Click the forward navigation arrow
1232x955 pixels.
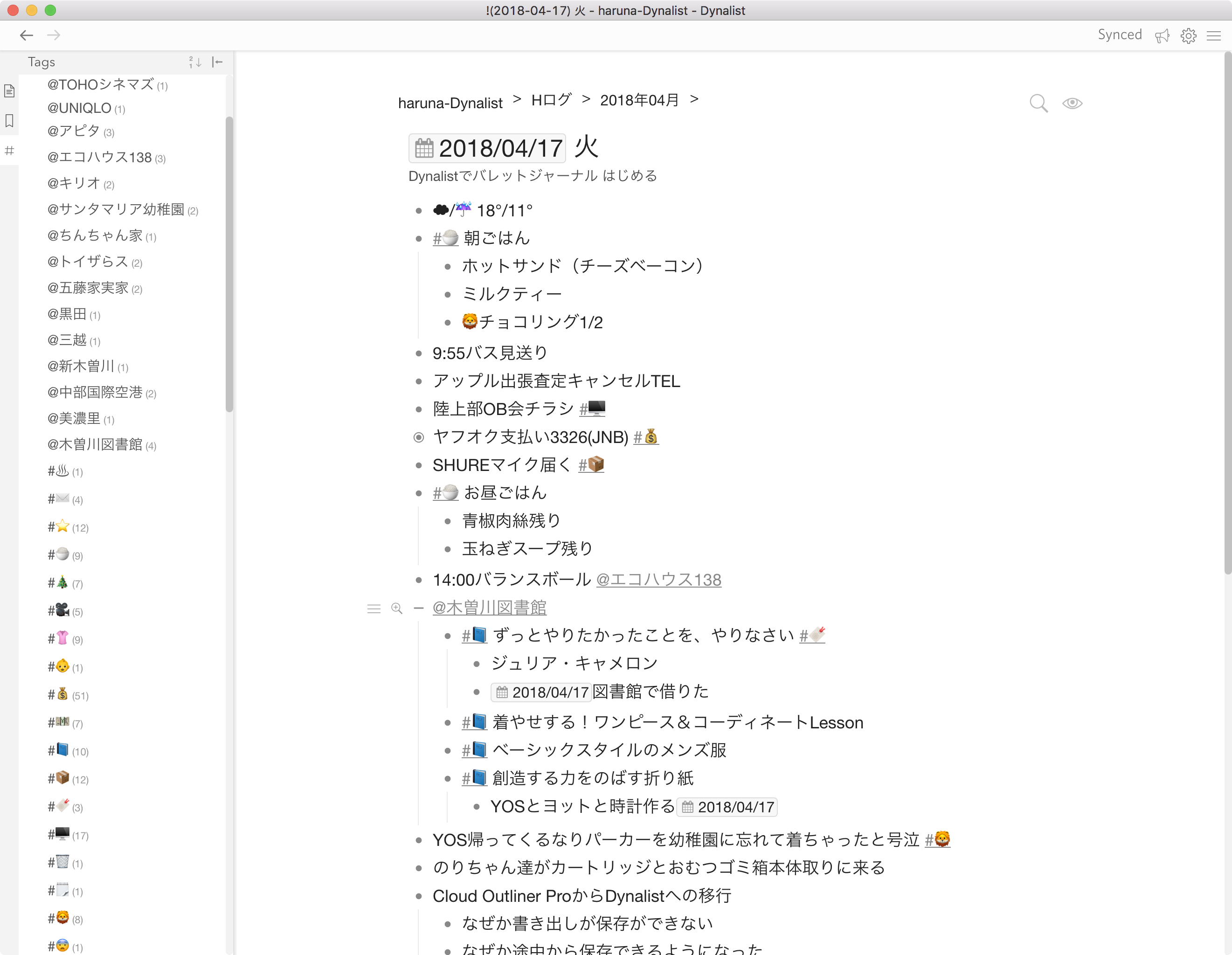(x=54, y=35)
